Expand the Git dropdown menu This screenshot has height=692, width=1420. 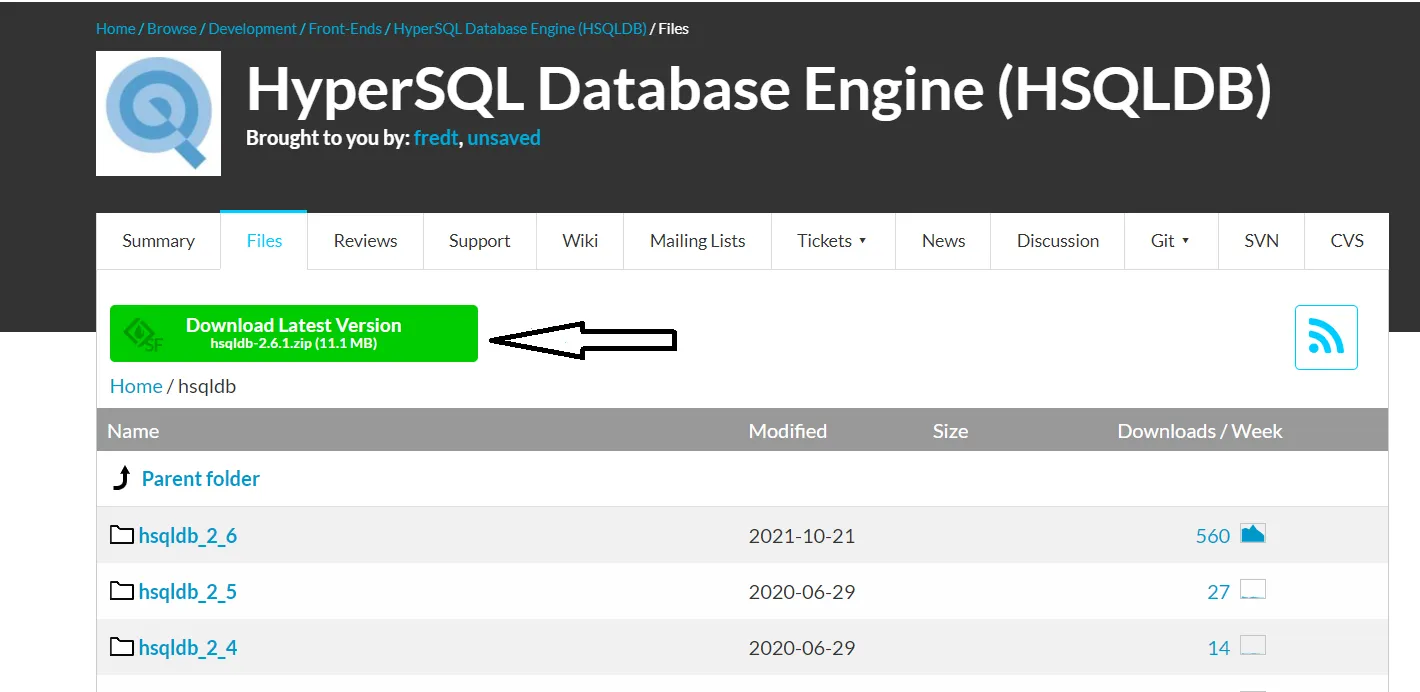tap(1171, 241)
